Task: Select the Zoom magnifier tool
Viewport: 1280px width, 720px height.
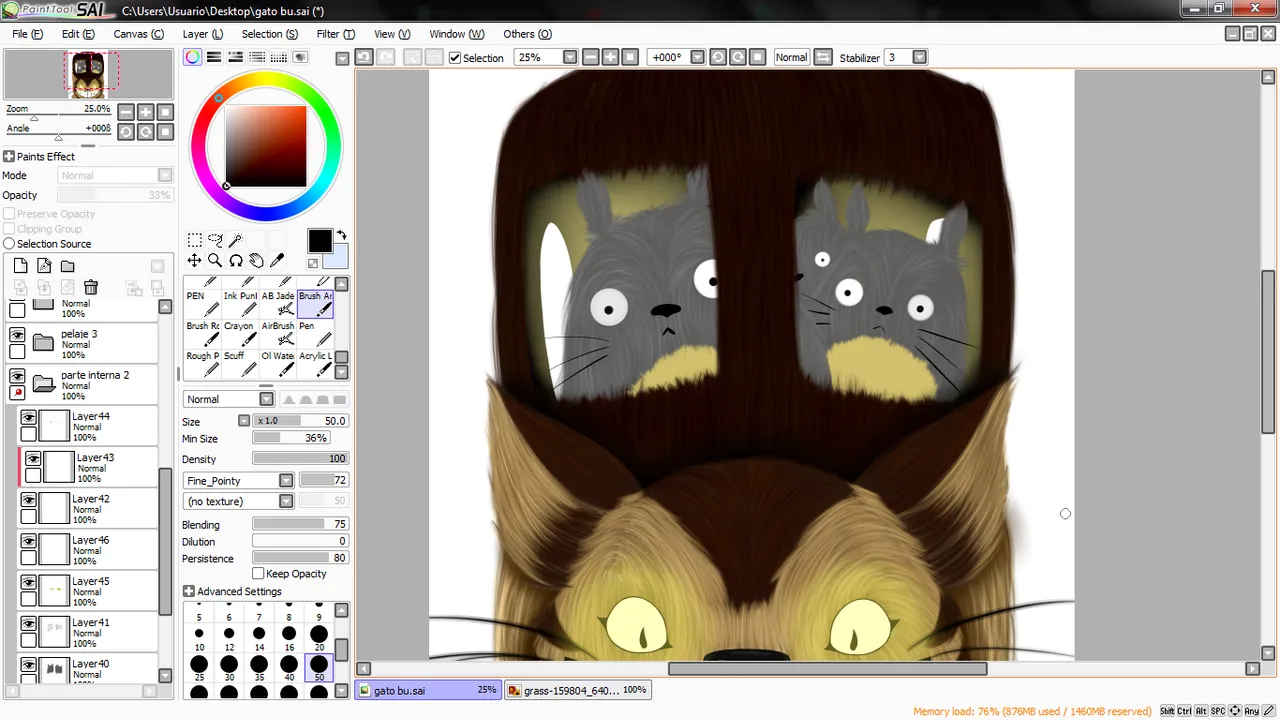Action: tap(215, 261)
